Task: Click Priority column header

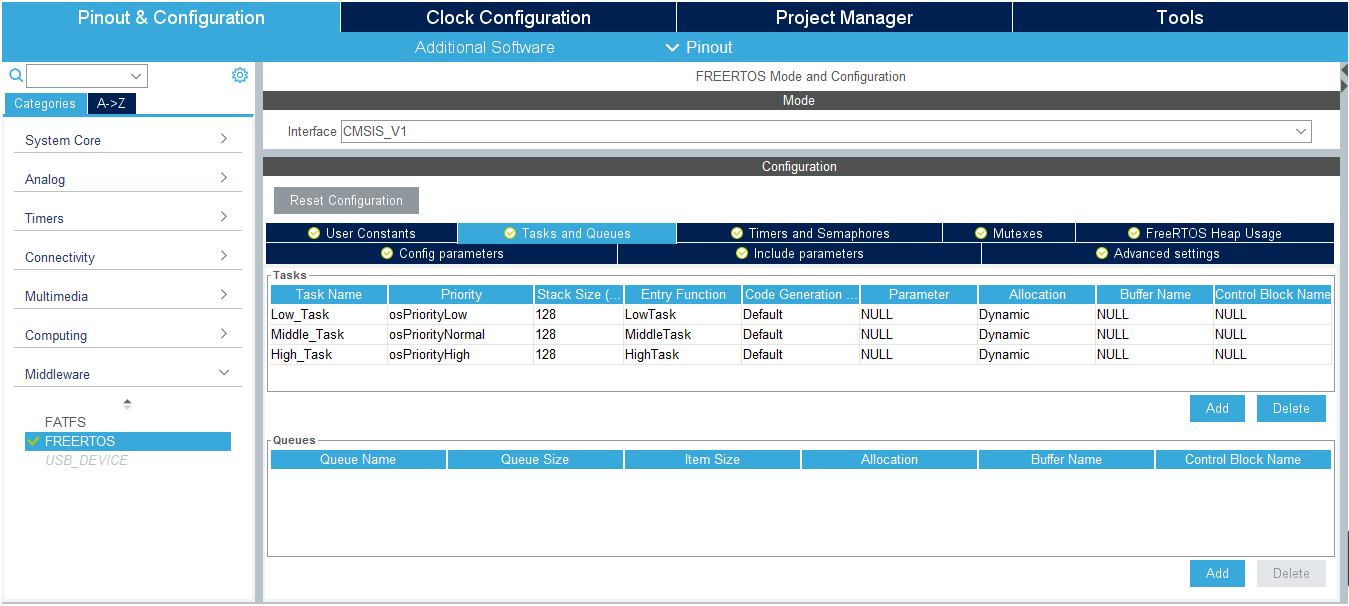Action: (461, 294)
